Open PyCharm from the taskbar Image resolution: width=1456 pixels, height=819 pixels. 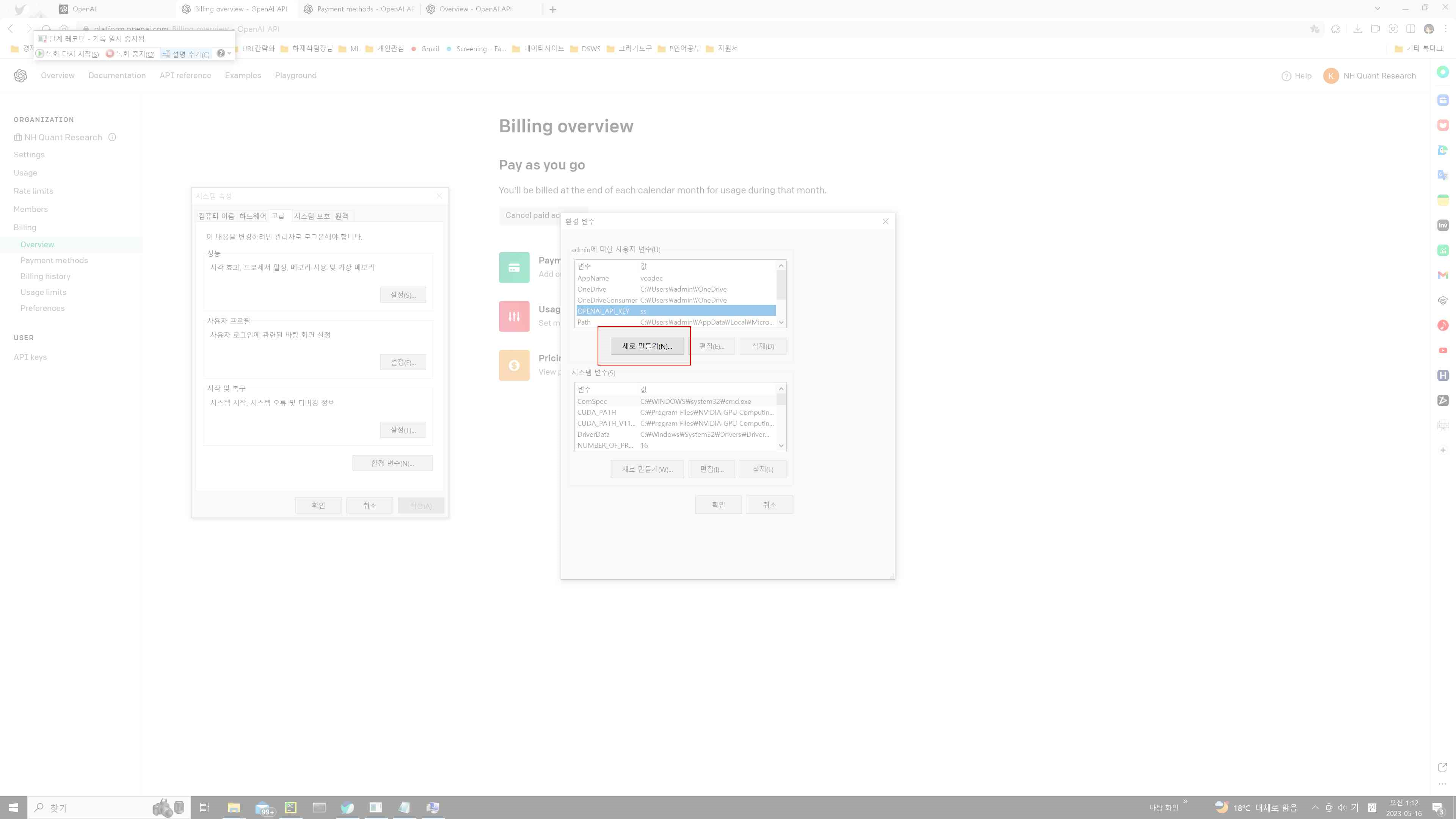pos(290,807)
